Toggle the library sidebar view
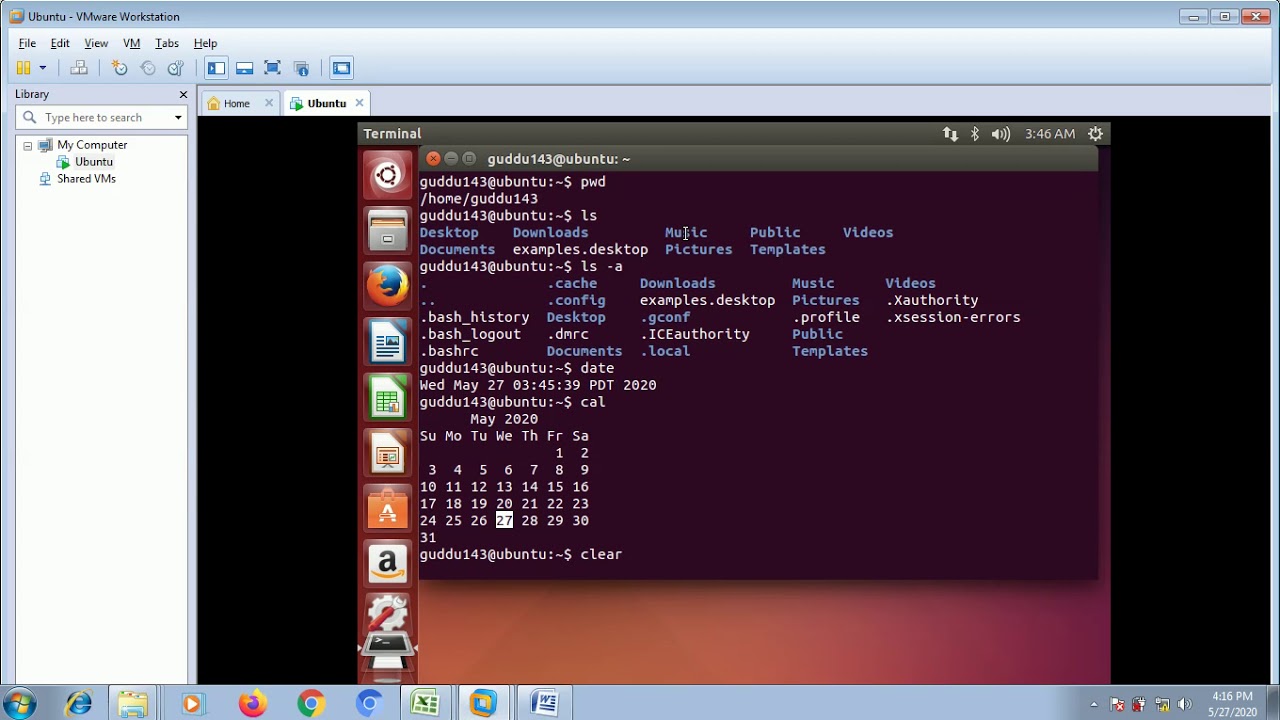This screenshot has height=720, width=1280. 216,68
